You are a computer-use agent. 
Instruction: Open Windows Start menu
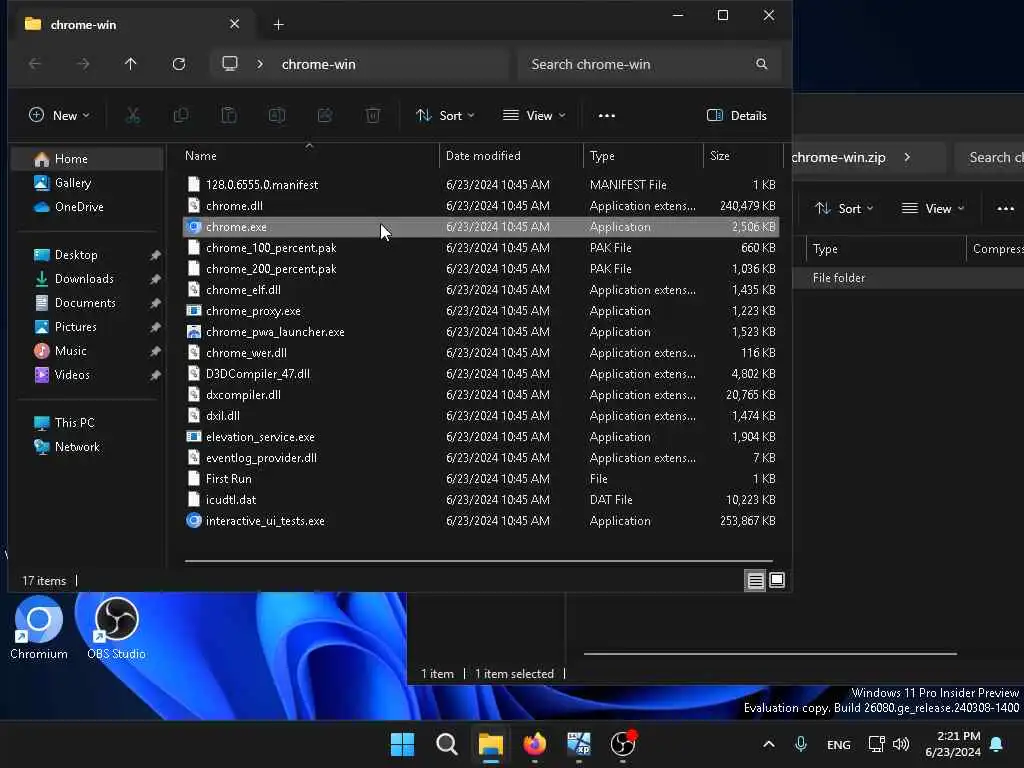(x=402, y=744)
